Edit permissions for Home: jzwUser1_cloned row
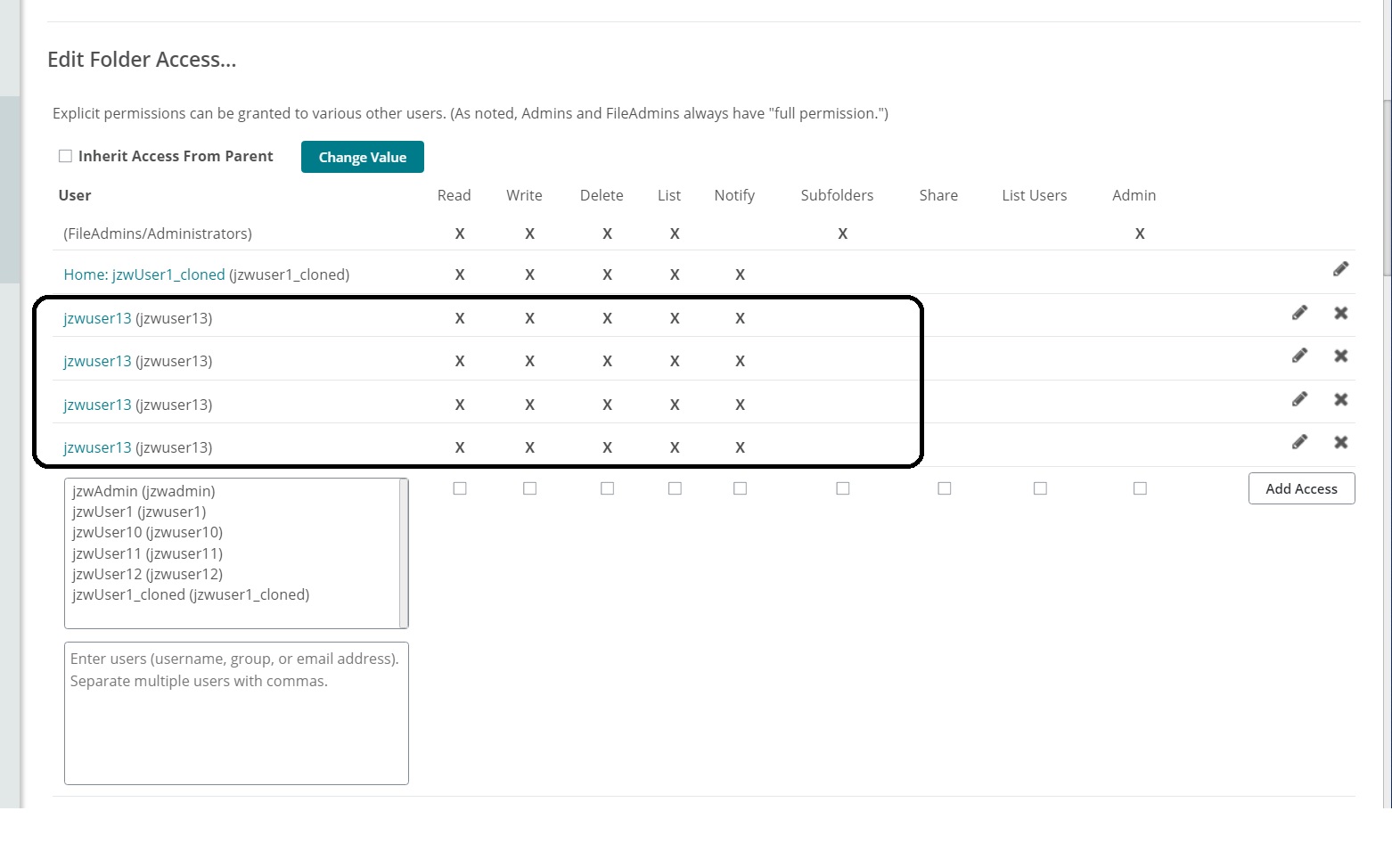This screenshot has width=1392, height=868. (1340, 269)
